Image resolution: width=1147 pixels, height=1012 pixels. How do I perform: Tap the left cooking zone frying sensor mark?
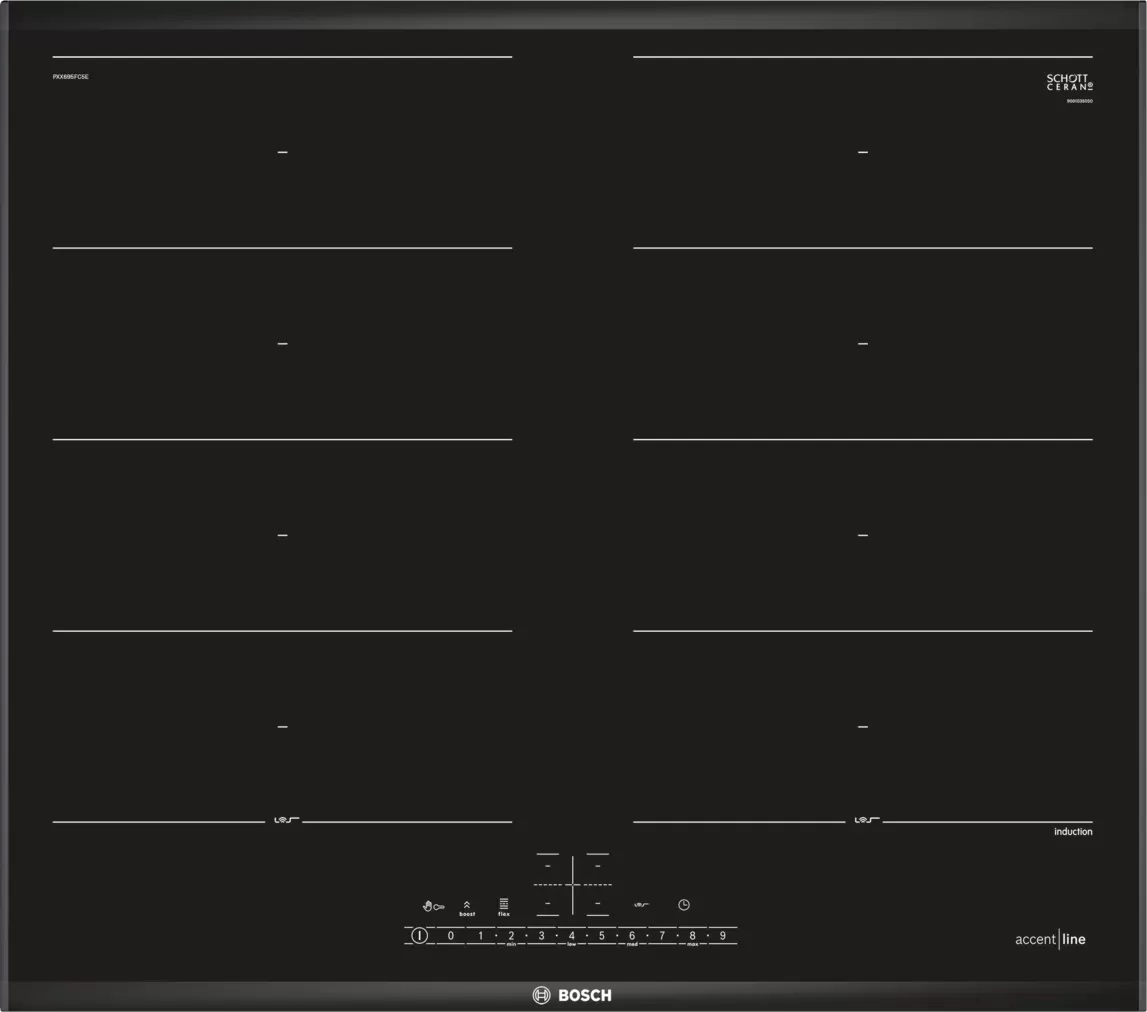tap(286, 820)
